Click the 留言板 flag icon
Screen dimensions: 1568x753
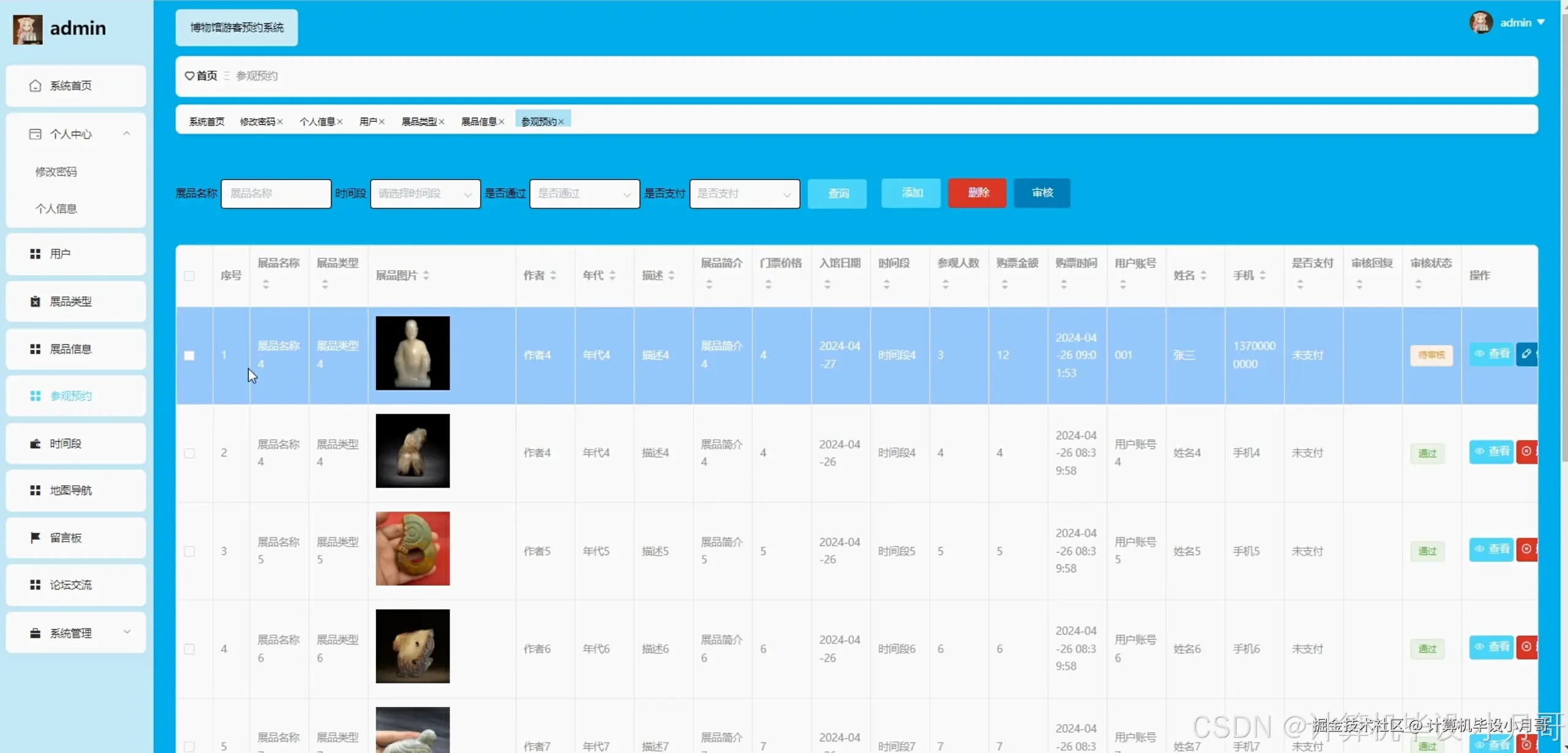(x=36, y=538)
